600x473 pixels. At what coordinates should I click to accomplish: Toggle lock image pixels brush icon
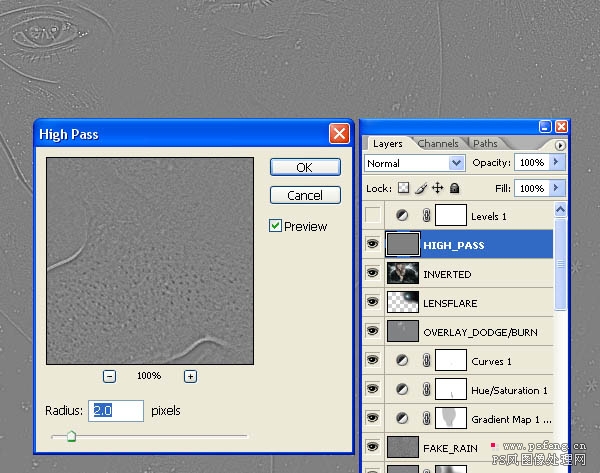(421, 188)
